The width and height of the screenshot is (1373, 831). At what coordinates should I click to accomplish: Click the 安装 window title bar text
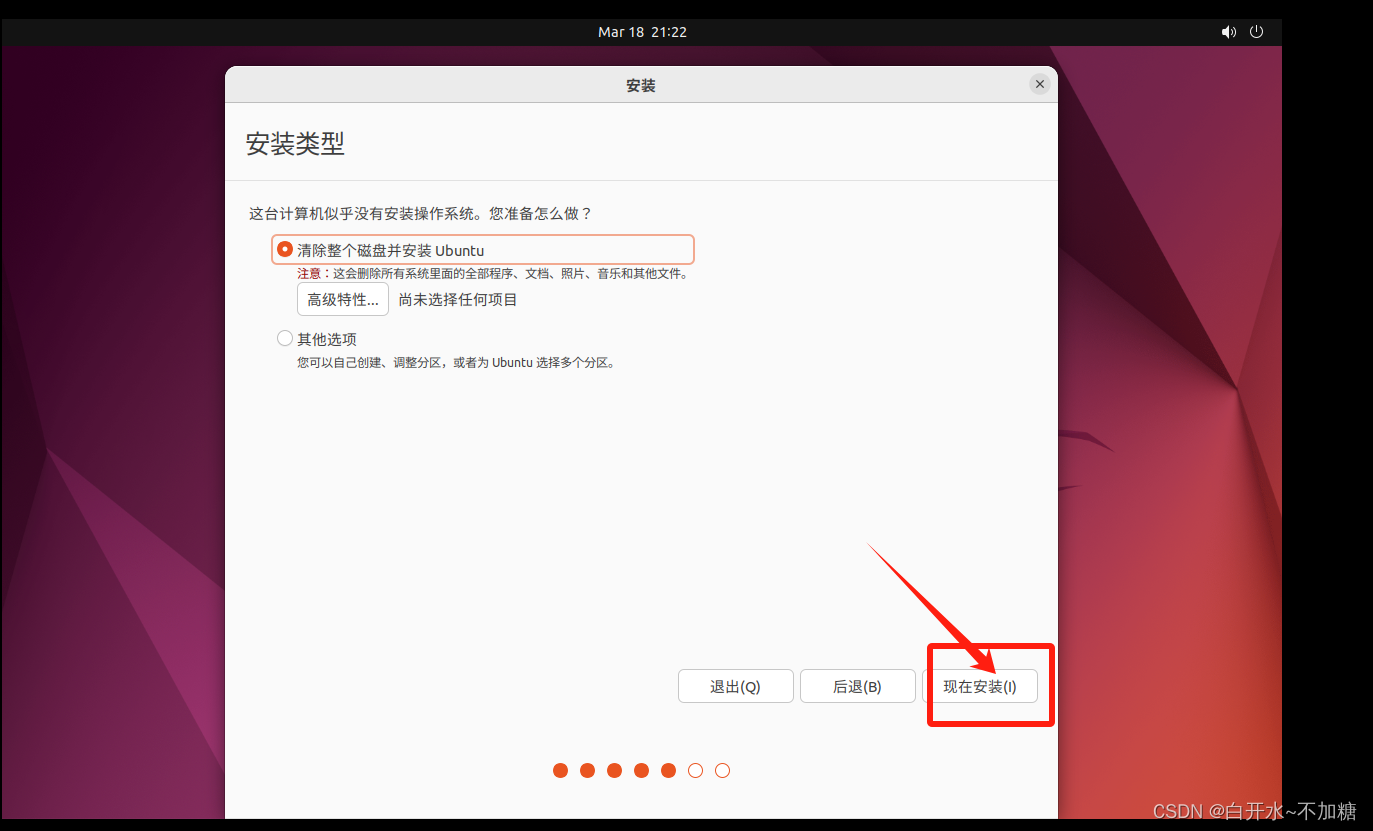(641, 86)
